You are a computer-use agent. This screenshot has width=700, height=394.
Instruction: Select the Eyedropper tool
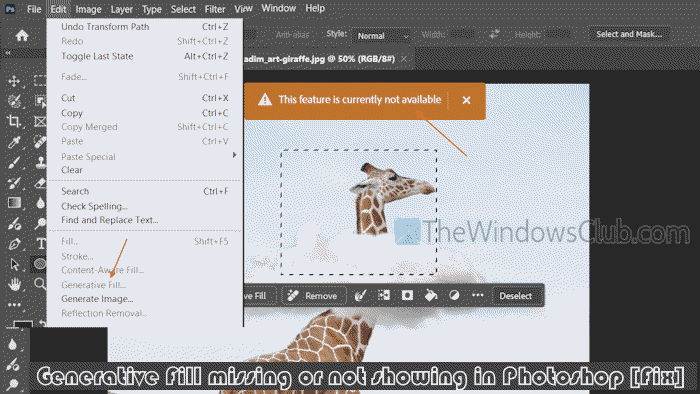(x=14, y=142)
